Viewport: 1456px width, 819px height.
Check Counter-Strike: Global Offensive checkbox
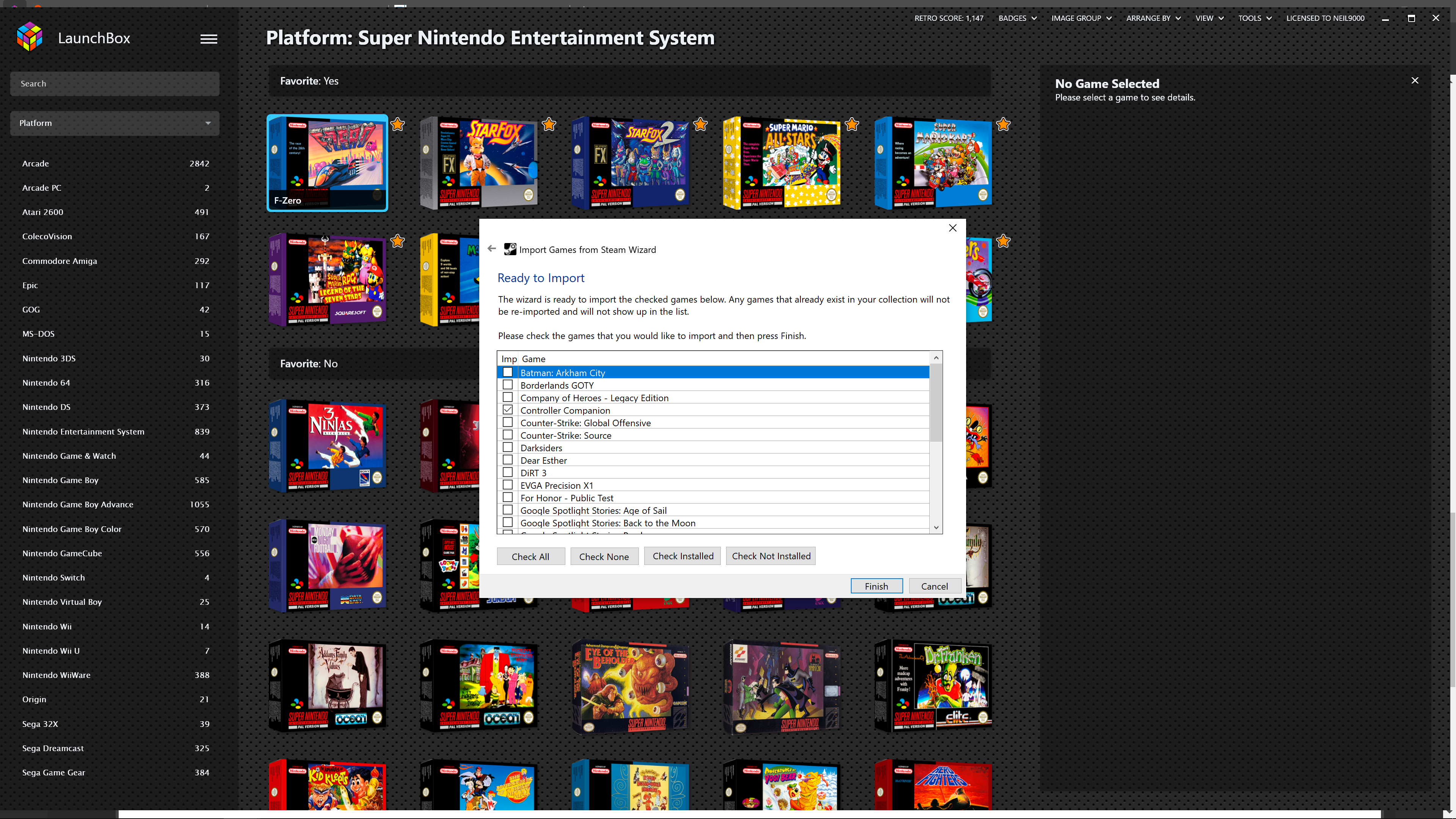(508, 422)
